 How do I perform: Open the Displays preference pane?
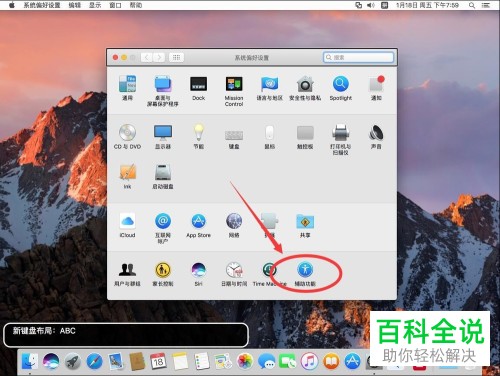click(x=163, y=136)
